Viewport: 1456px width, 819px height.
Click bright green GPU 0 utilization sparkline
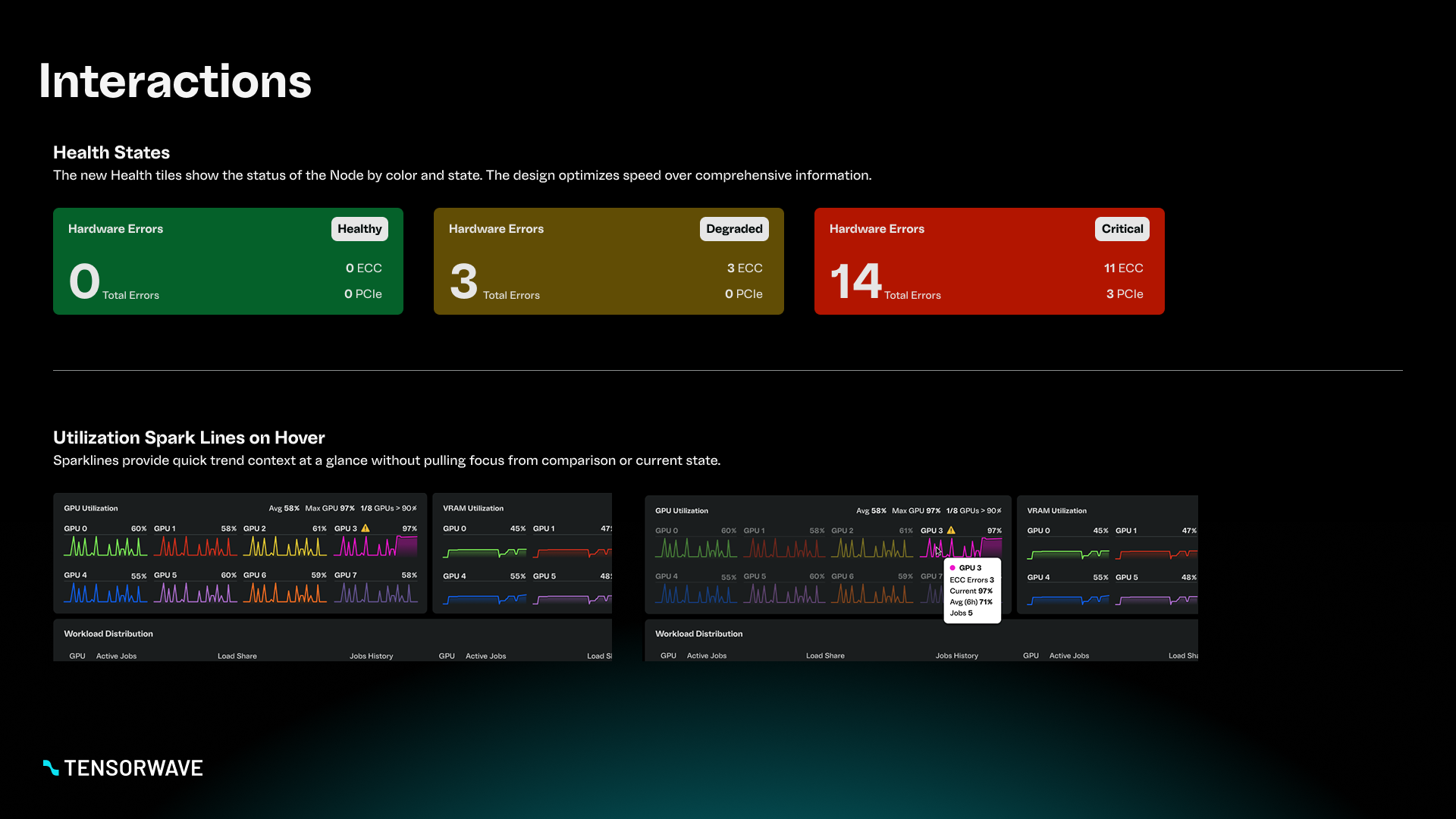click(105, 547)
